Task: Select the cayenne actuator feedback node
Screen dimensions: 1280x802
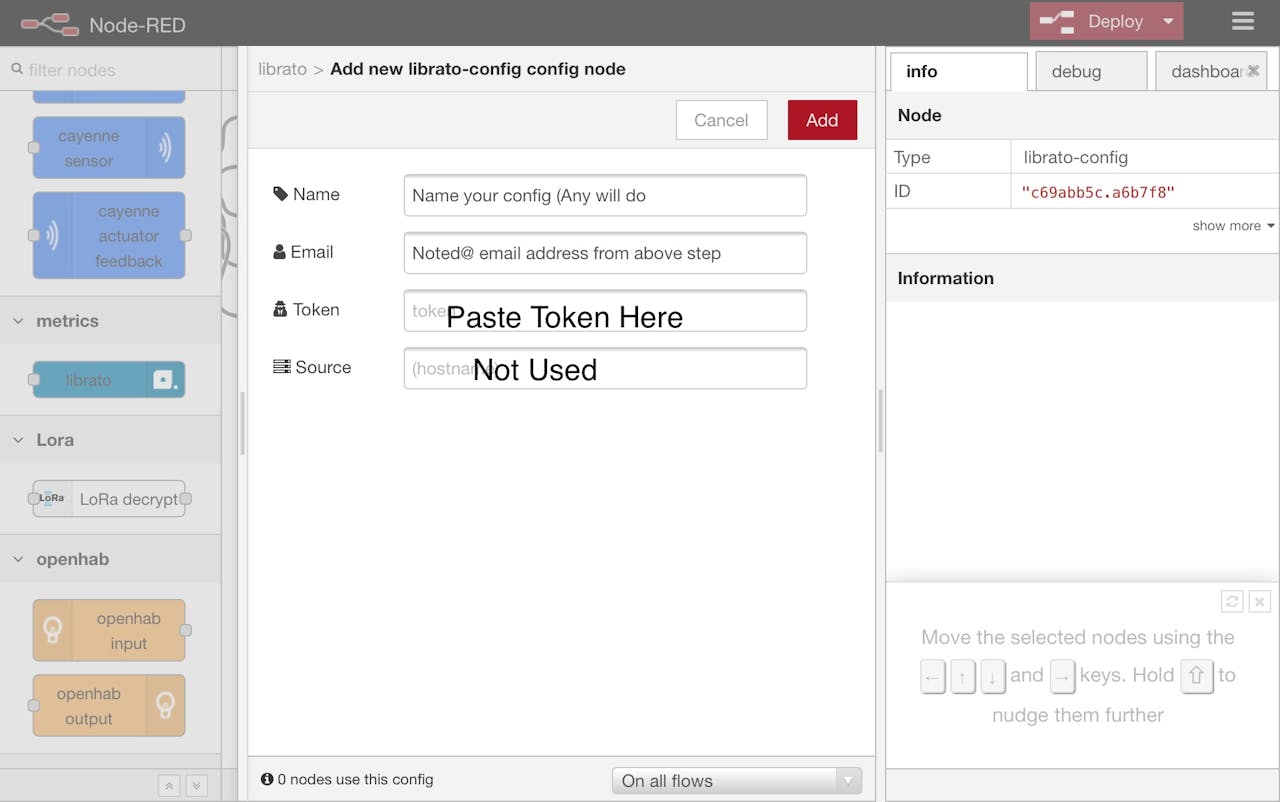Action: tap(109, 236)
